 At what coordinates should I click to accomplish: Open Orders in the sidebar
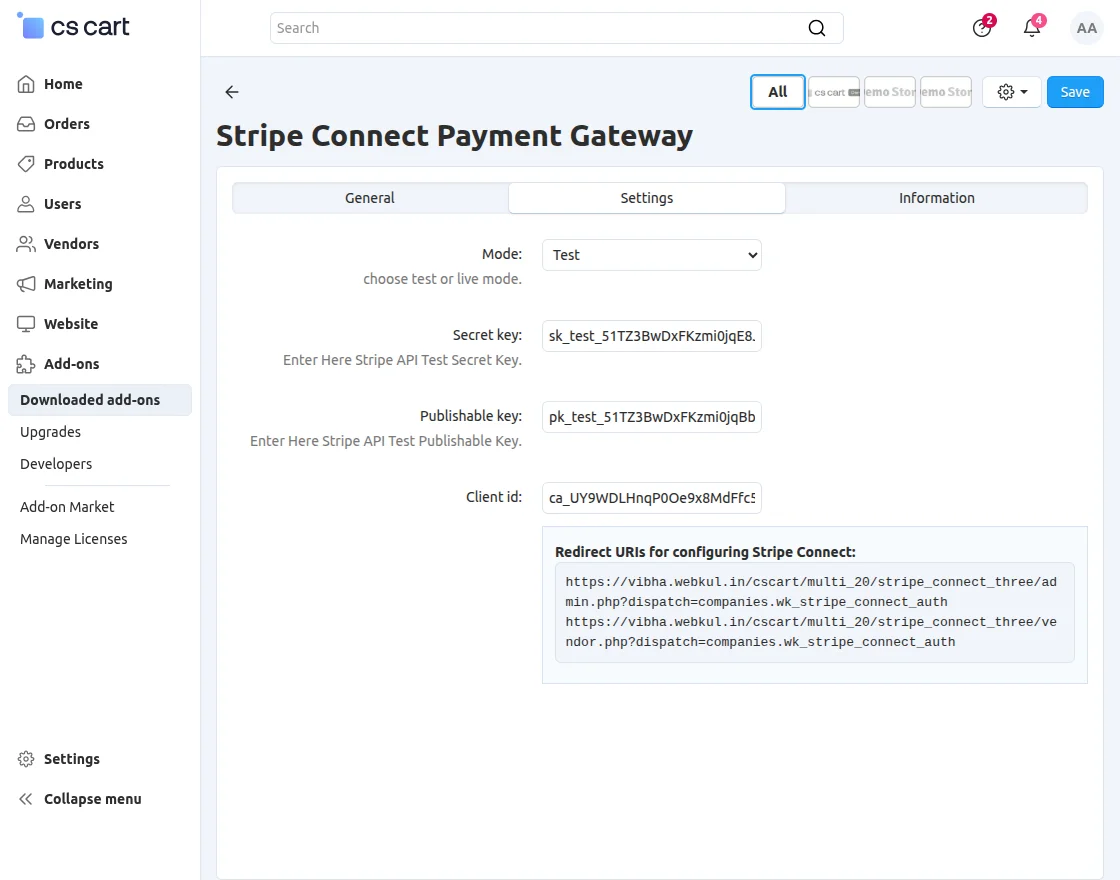tap(67, 124)
